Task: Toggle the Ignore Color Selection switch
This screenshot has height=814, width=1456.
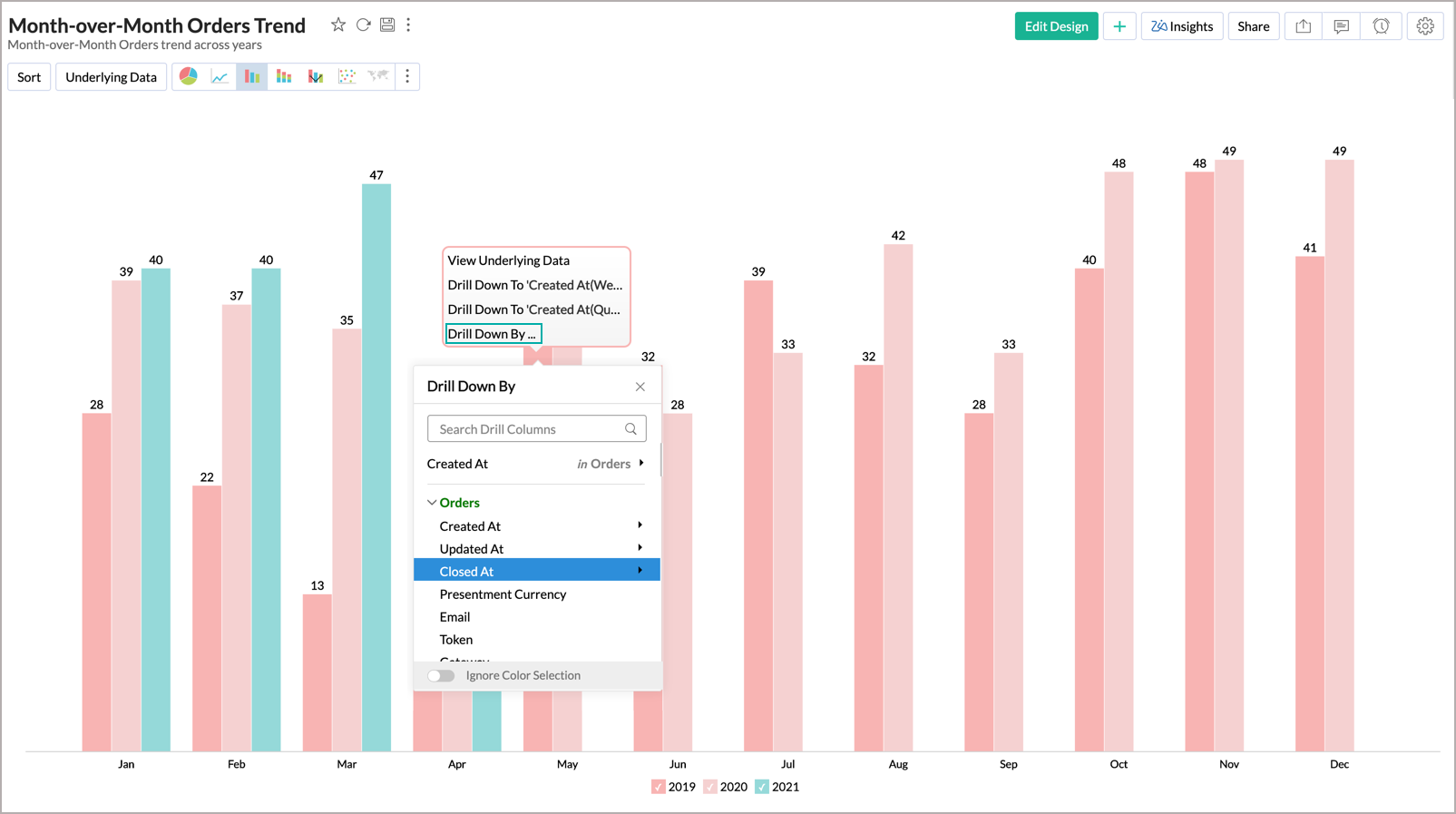Action: pos(441,675)
